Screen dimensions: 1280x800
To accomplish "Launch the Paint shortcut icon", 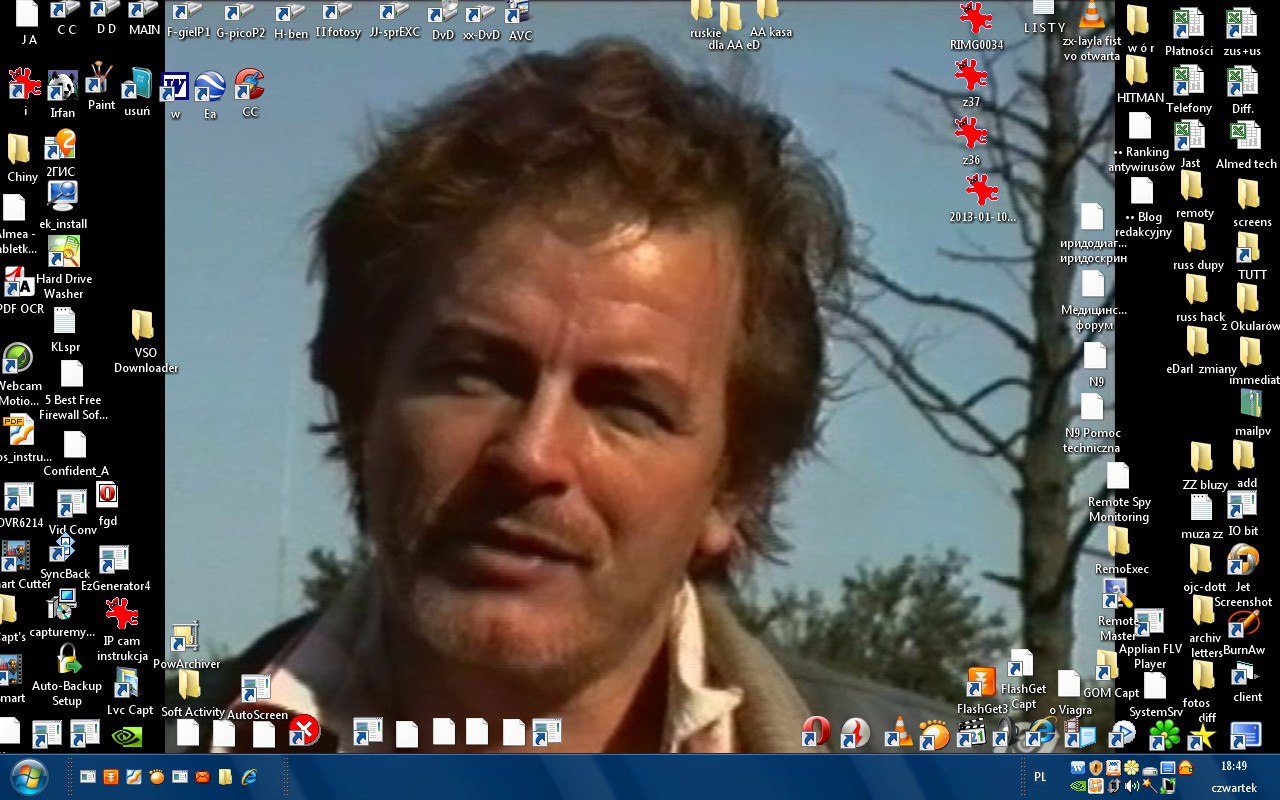I will tap(100, 80).
